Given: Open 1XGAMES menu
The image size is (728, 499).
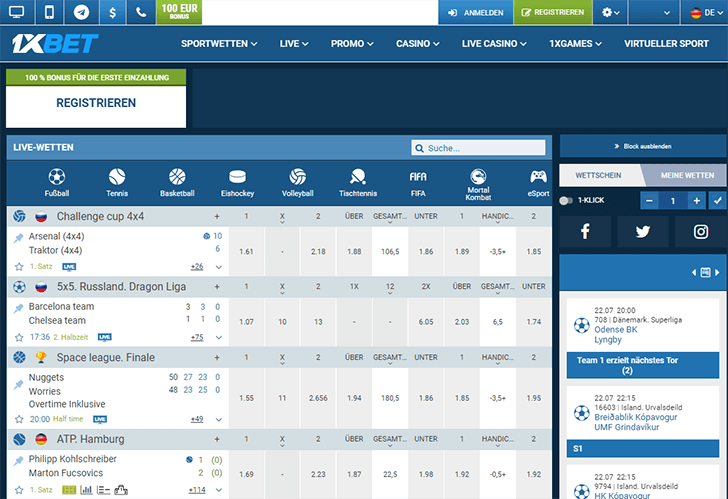Looking at the screenshot, I should (x=575, y=44).
